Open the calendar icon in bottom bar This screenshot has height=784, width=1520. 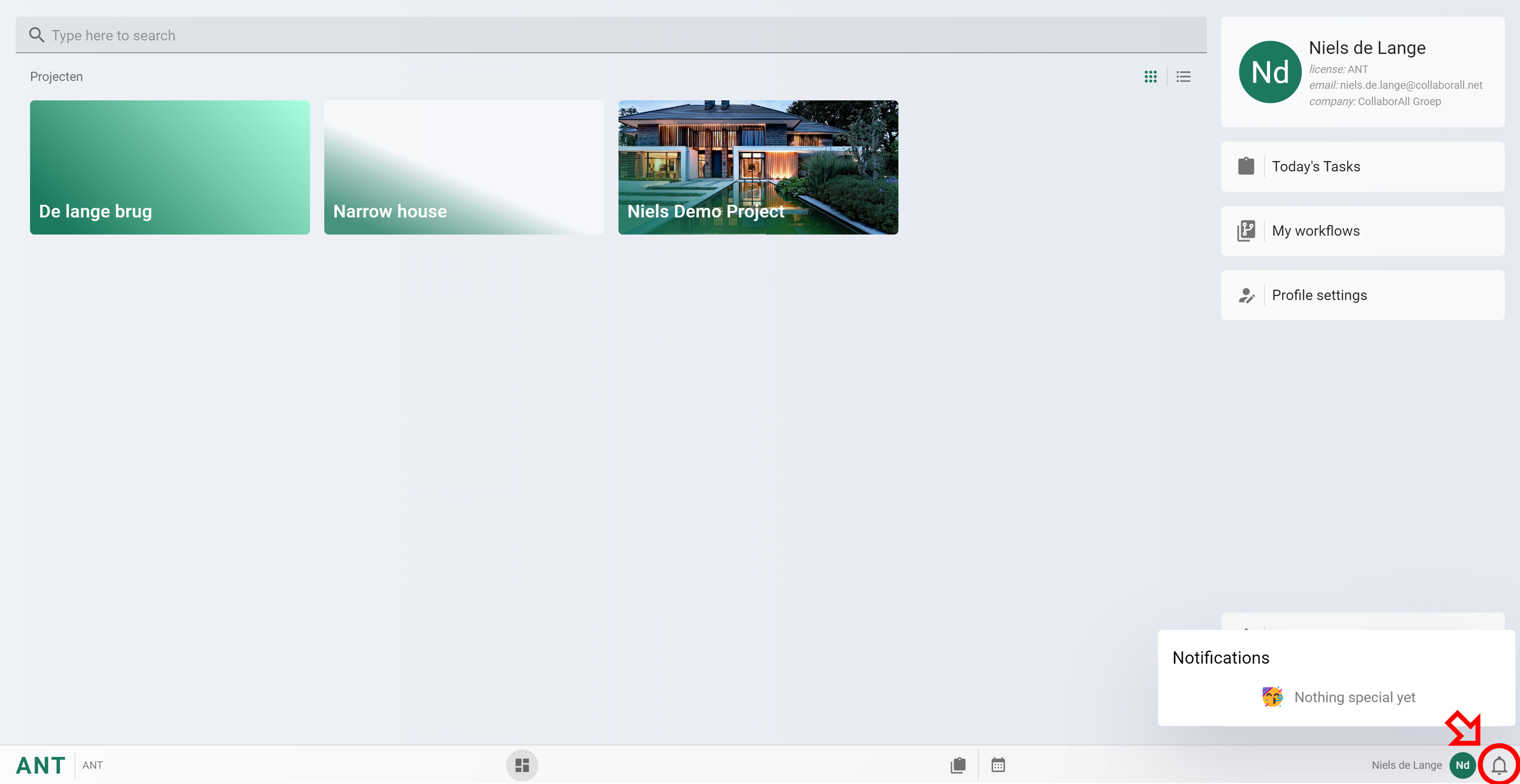pos(998,765)
